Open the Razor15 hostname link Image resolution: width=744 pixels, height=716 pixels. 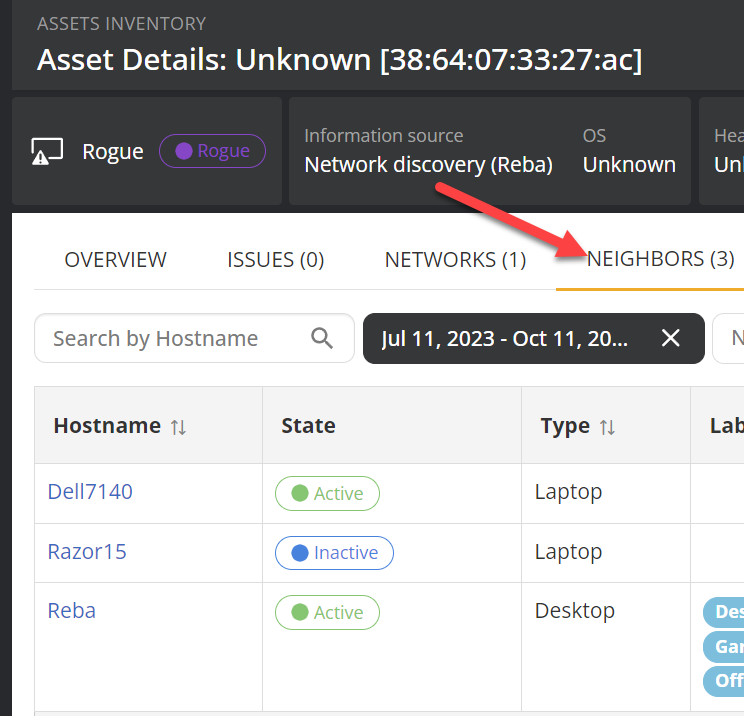pos(87,551)
